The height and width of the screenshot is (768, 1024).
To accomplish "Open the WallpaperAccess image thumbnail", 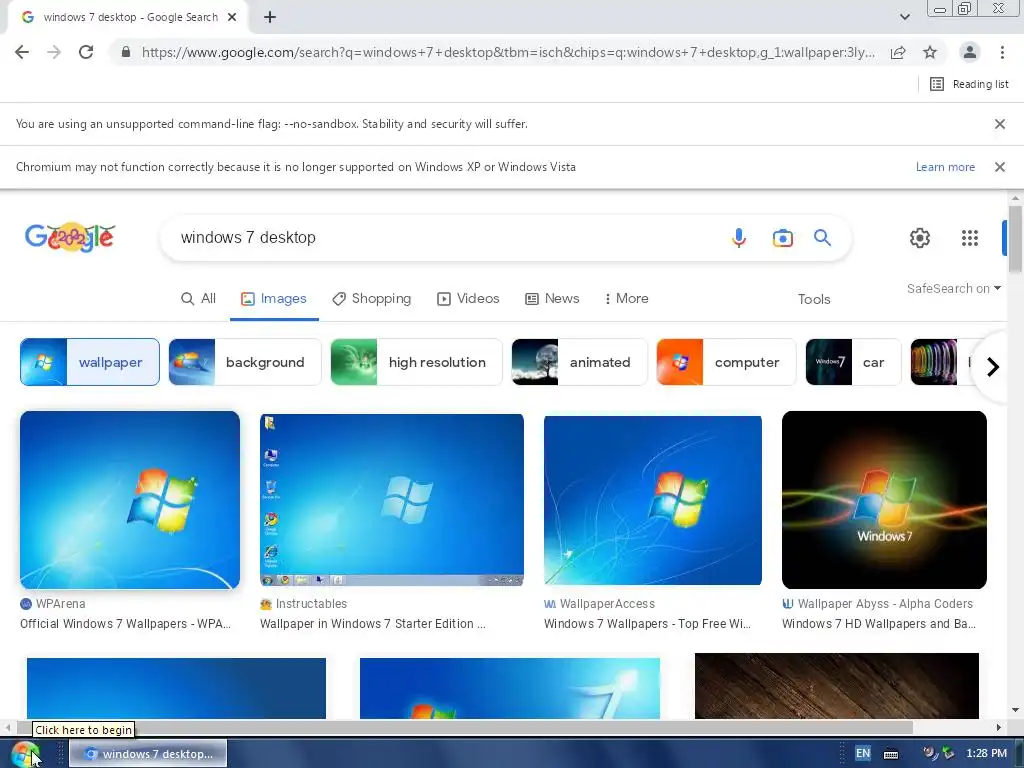I will [652, 500].
